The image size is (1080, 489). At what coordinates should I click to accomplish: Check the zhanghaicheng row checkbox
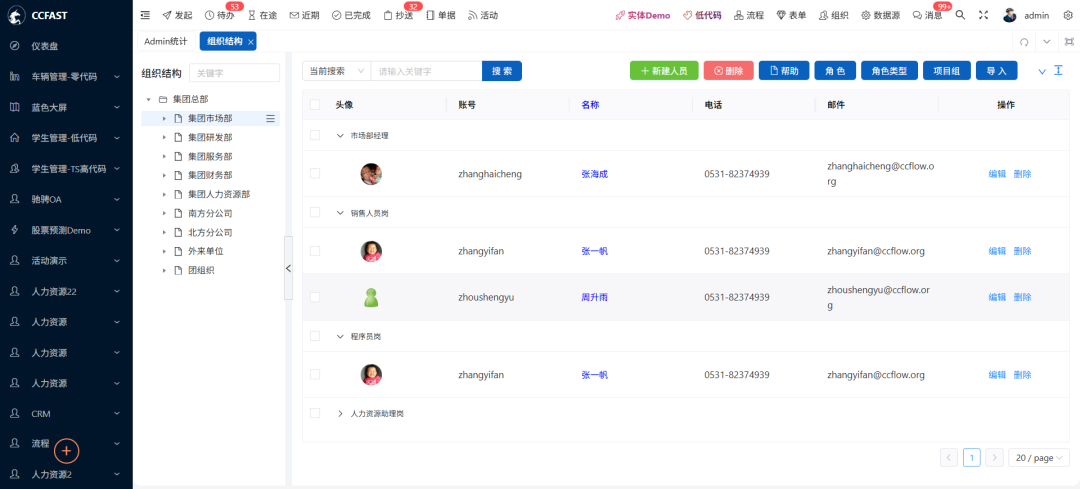coord(315,174)
